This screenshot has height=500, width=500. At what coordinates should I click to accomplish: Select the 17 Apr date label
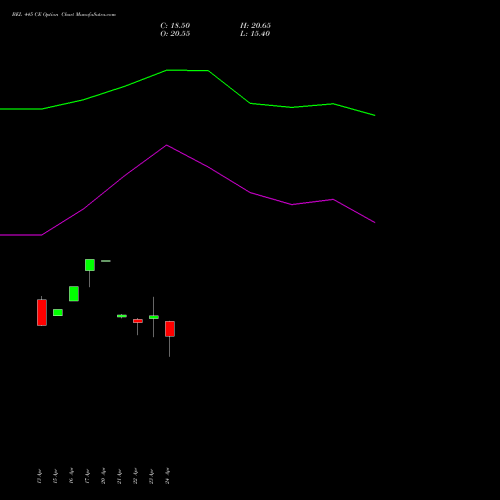pyautogui.click(x=87, y=476)
